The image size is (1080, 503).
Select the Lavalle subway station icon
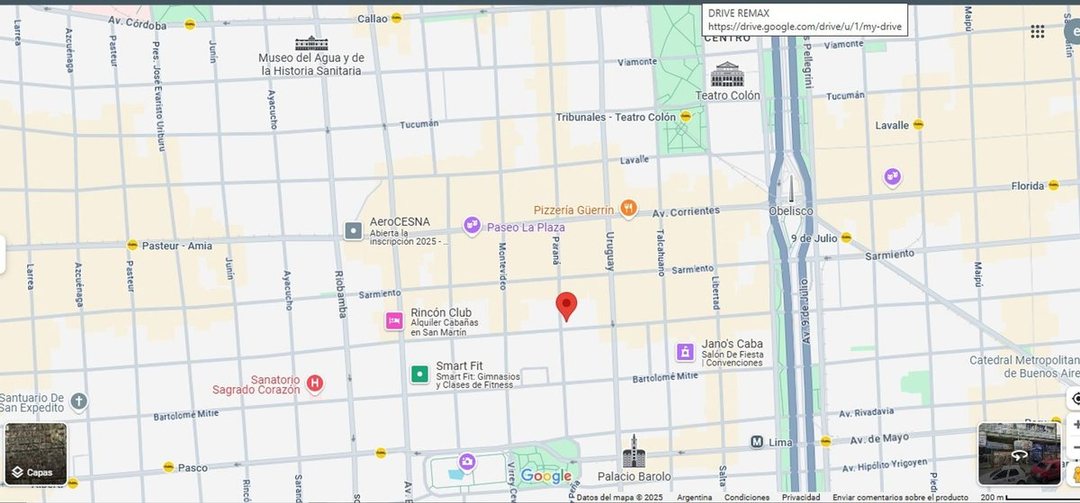(918, 125)
